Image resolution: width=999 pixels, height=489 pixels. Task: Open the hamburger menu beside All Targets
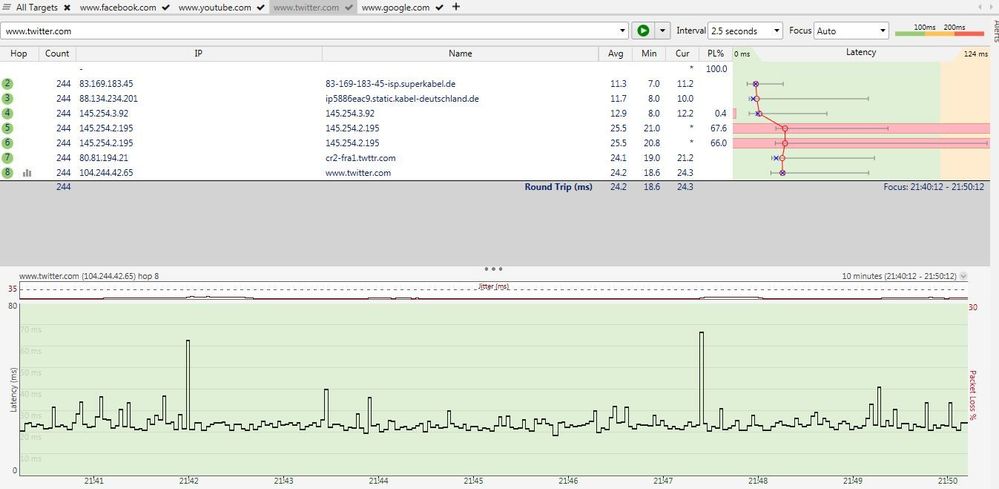coord(7,8)
